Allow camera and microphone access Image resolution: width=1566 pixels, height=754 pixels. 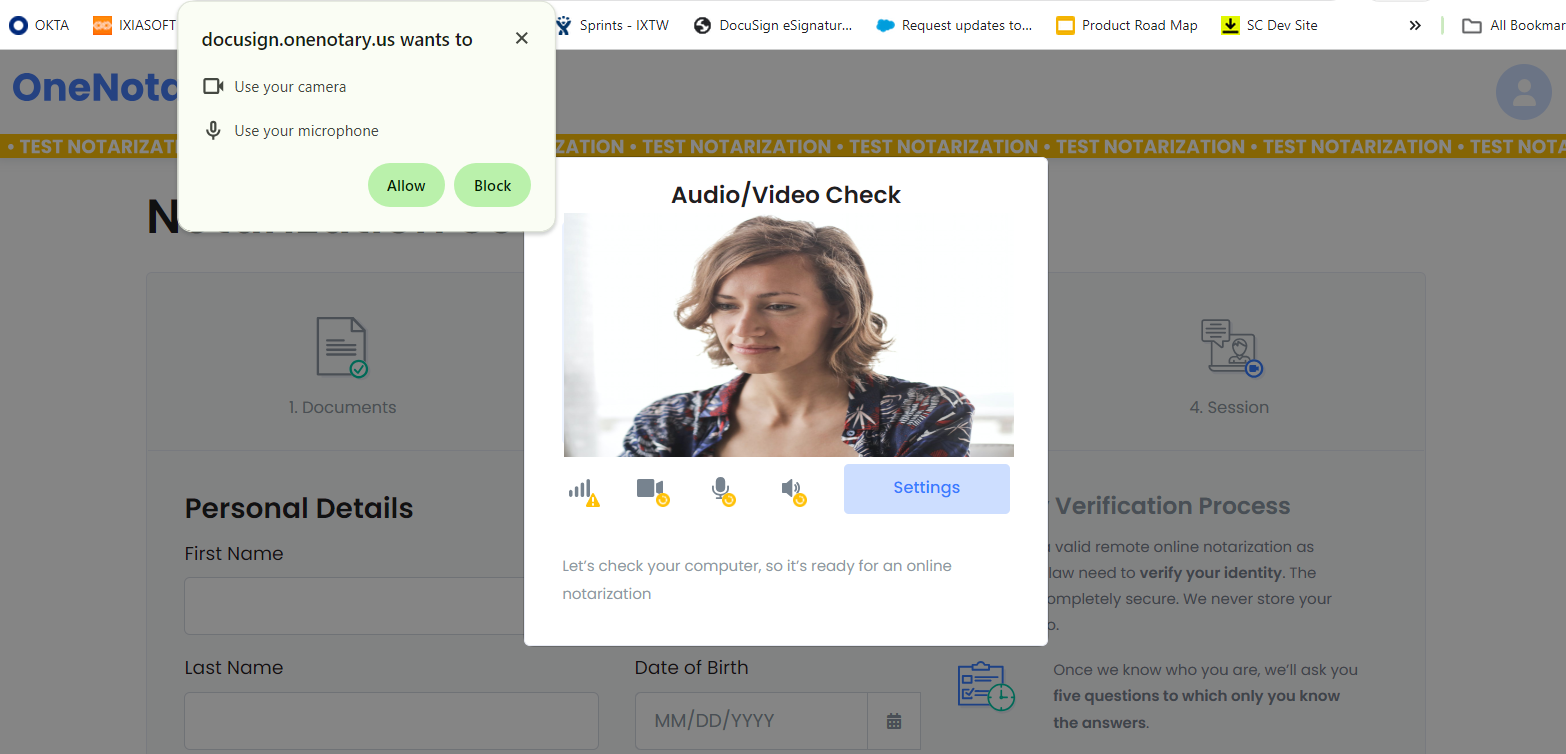406,185
